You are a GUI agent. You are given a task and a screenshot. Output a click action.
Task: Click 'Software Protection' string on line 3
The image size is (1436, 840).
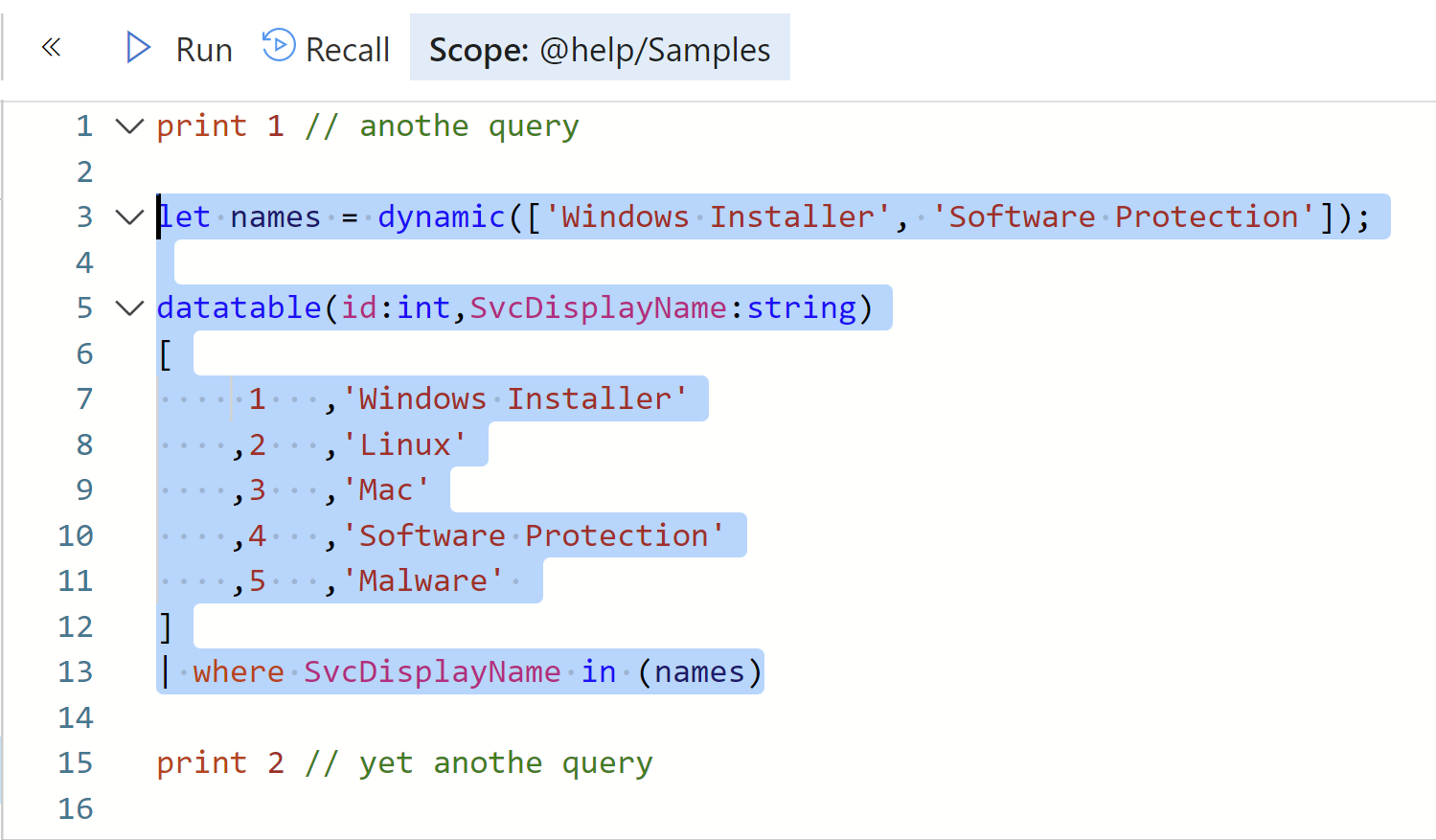(1125, 216)
